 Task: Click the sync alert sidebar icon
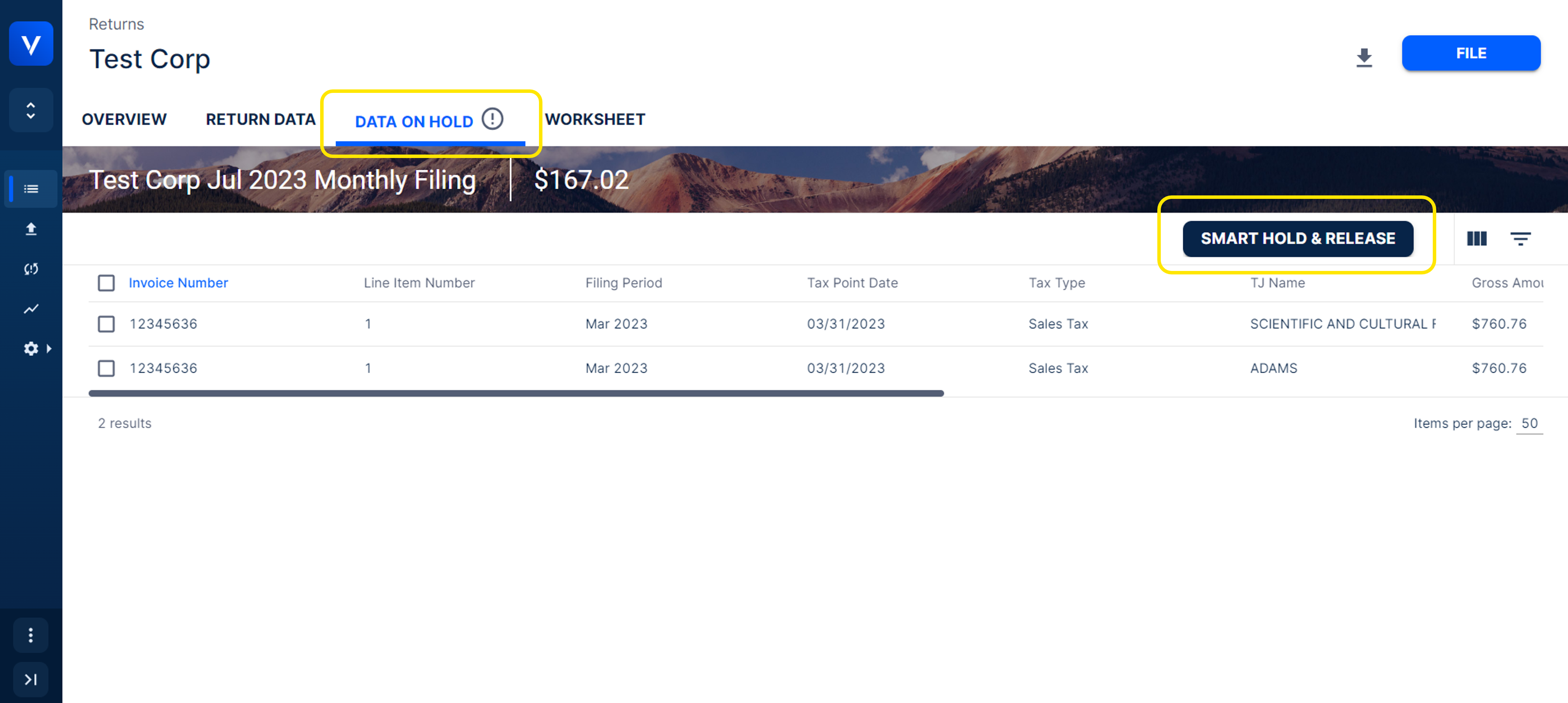(31, 269)
